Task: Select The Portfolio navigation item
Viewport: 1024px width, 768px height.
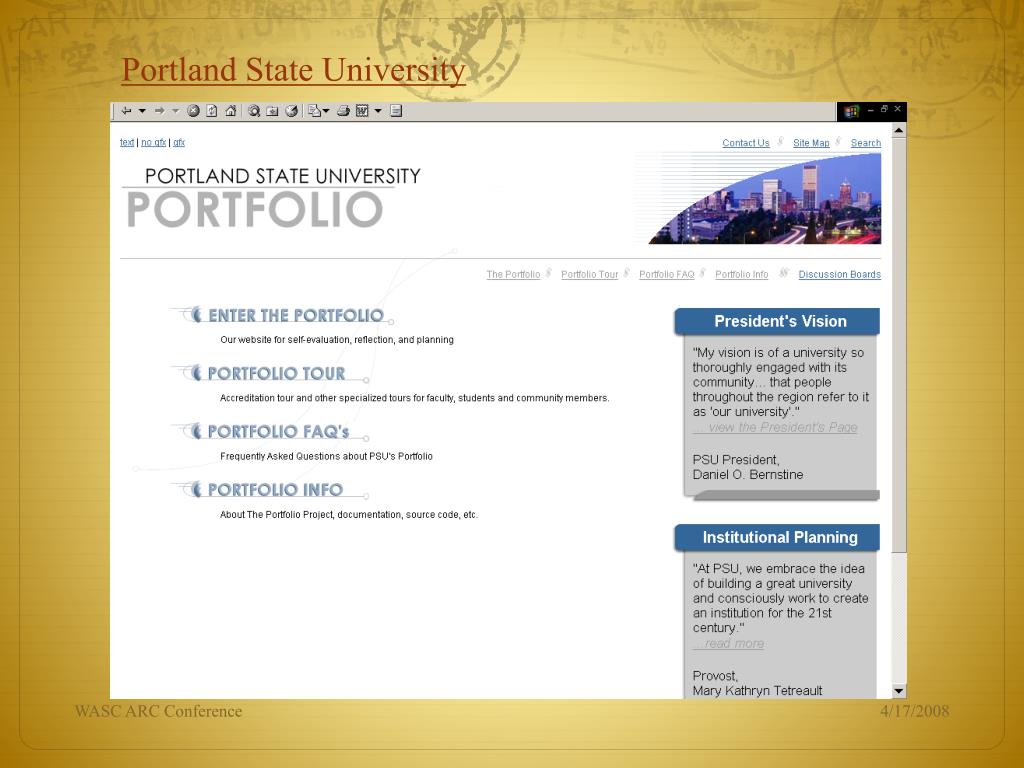Action: coord(513,274)
